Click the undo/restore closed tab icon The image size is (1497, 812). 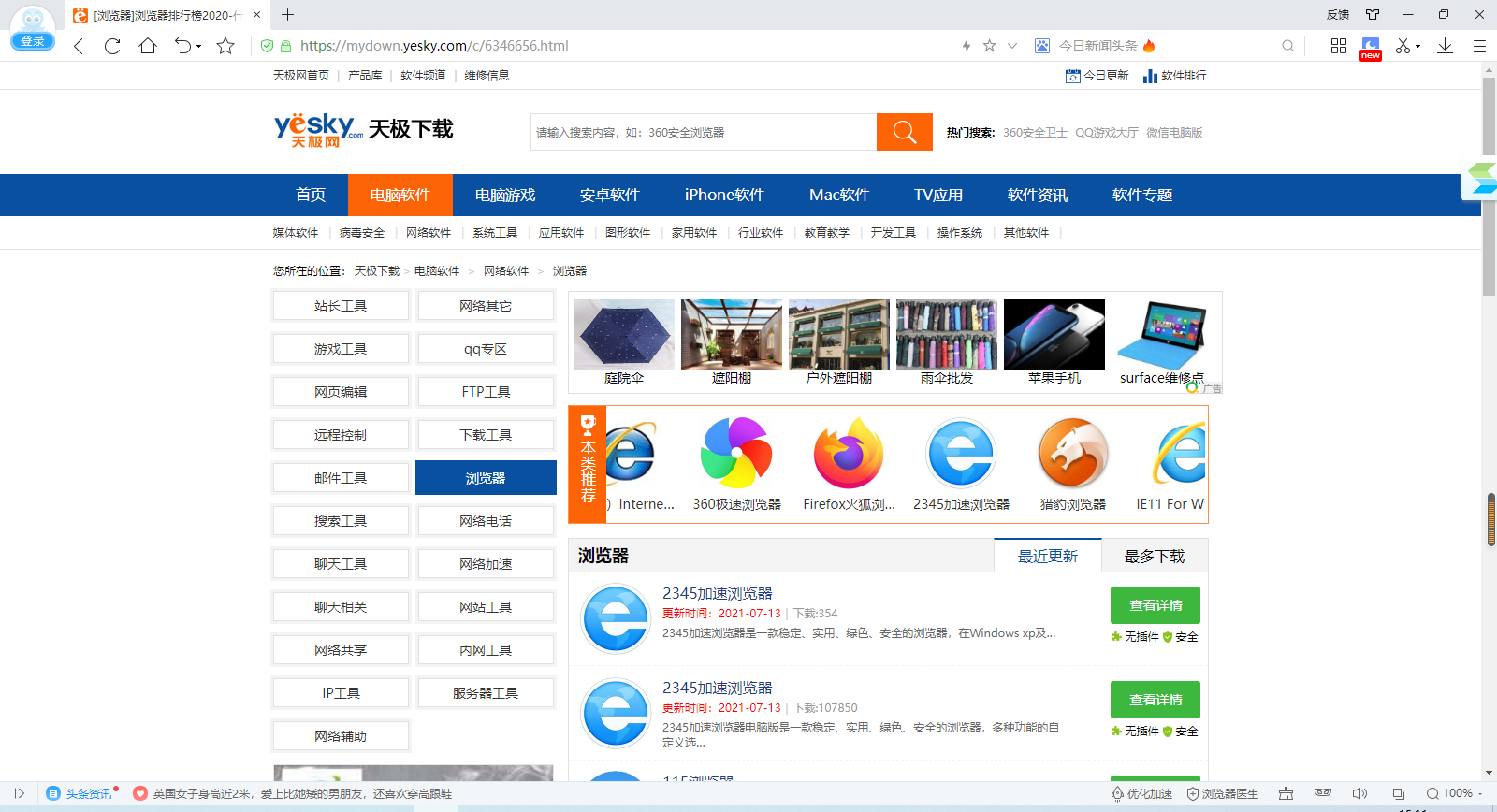point(182,46)
